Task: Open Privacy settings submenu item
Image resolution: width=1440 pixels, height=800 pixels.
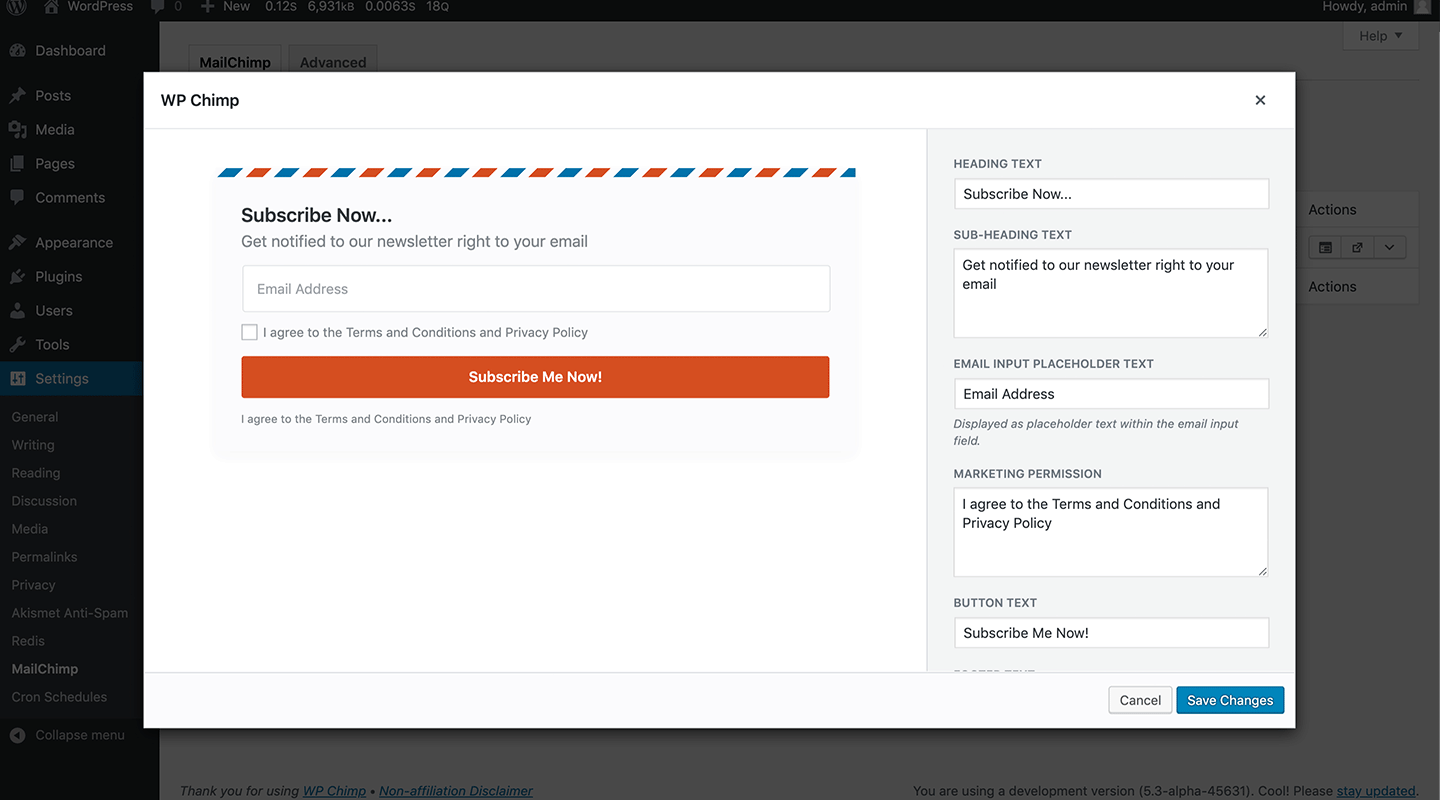Action: pyautogui.click(x=33, y=585)
